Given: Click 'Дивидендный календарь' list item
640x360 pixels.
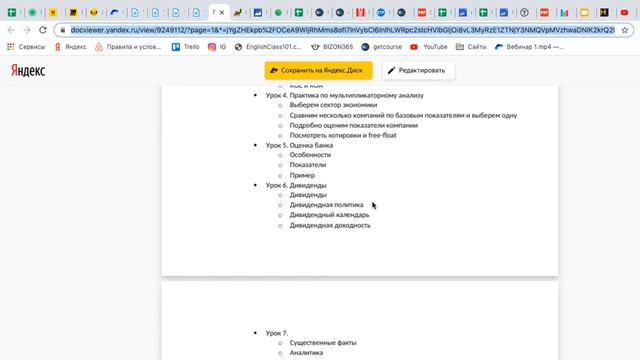Looking at the screenshot, I should coord(329,215).
